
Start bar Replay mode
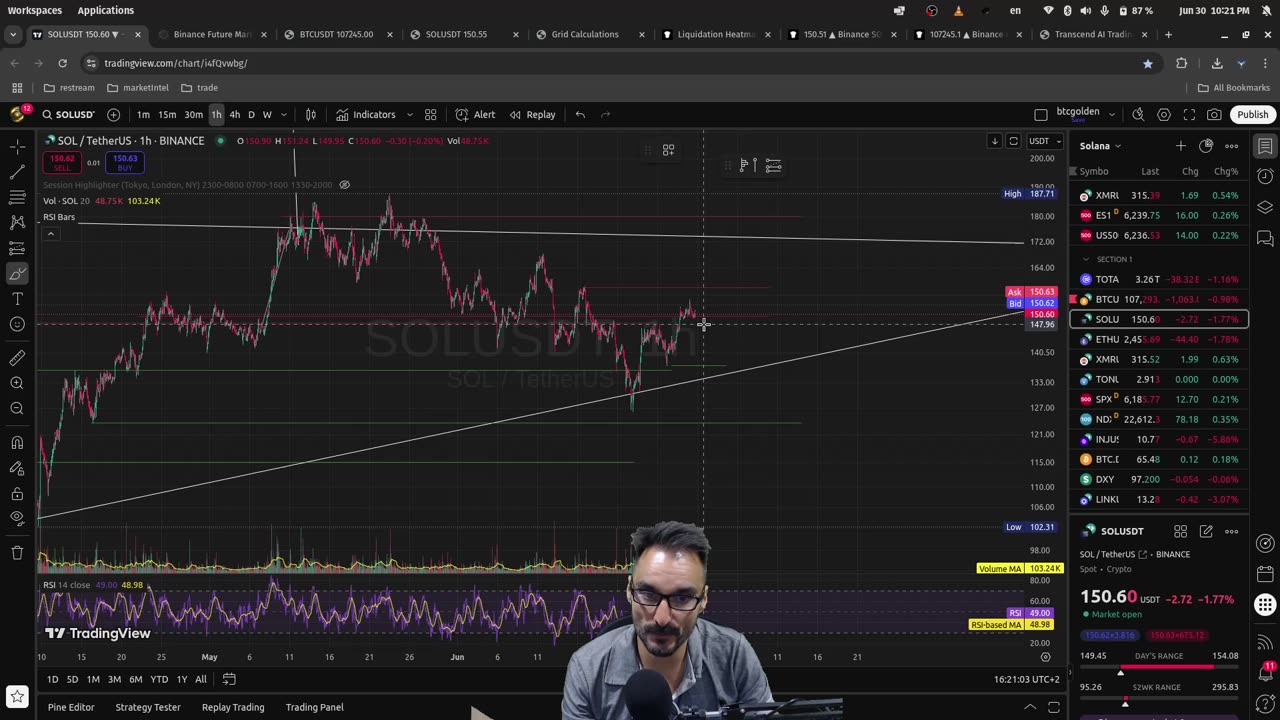pyautogui.click(x=532, y=114)
